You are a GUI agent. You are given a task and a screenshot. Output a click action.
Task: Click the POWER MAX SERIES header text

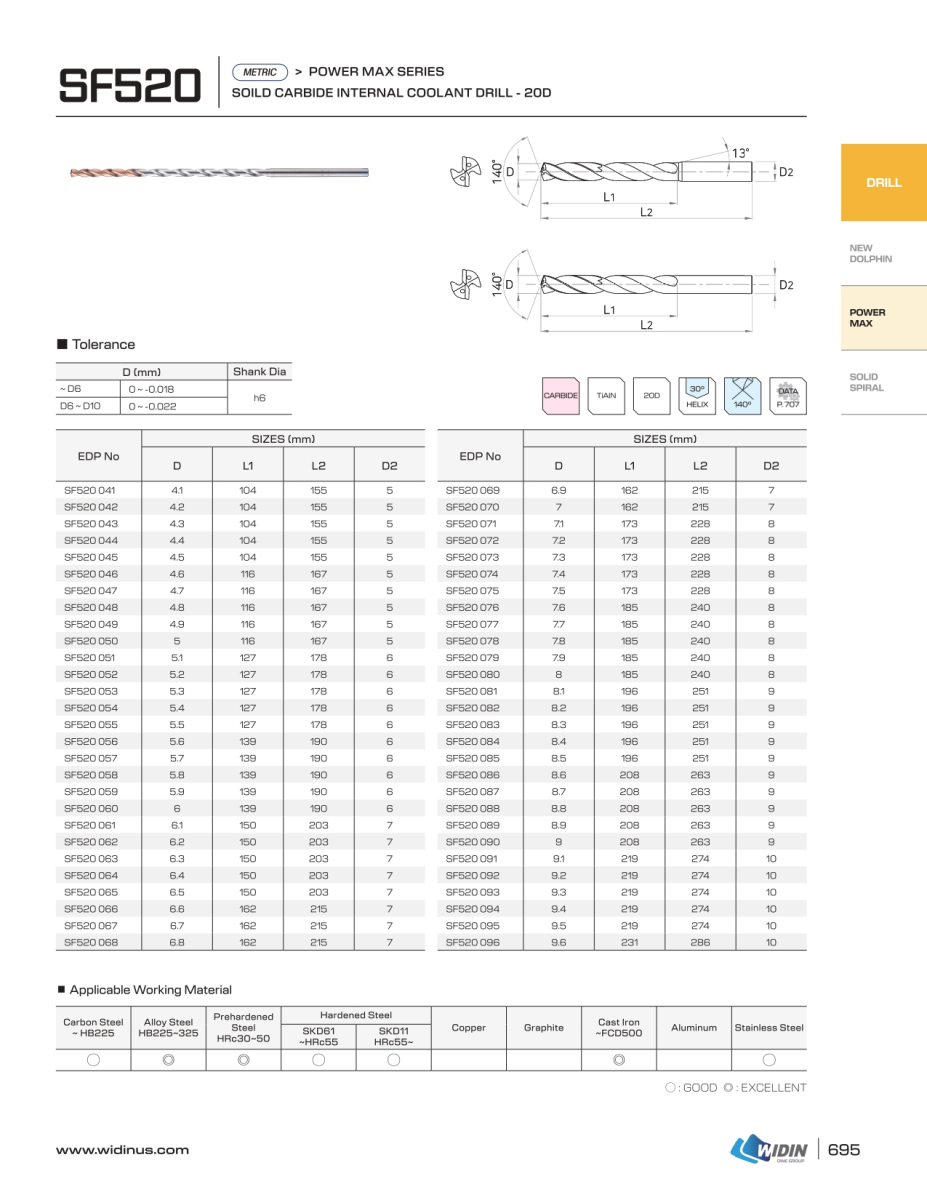pyautogui.click(x=376, y=72)
